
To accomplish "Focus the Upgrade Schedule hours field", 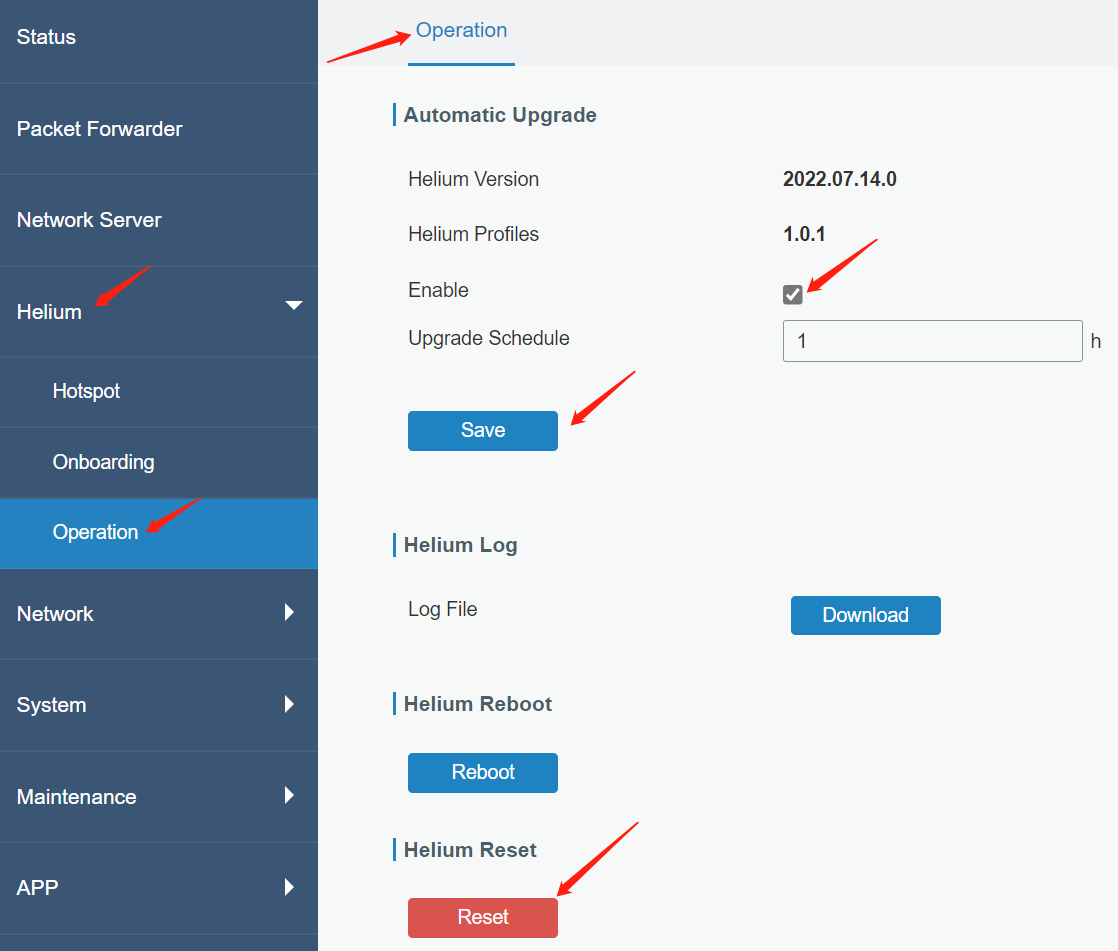I will pos(933,341).
